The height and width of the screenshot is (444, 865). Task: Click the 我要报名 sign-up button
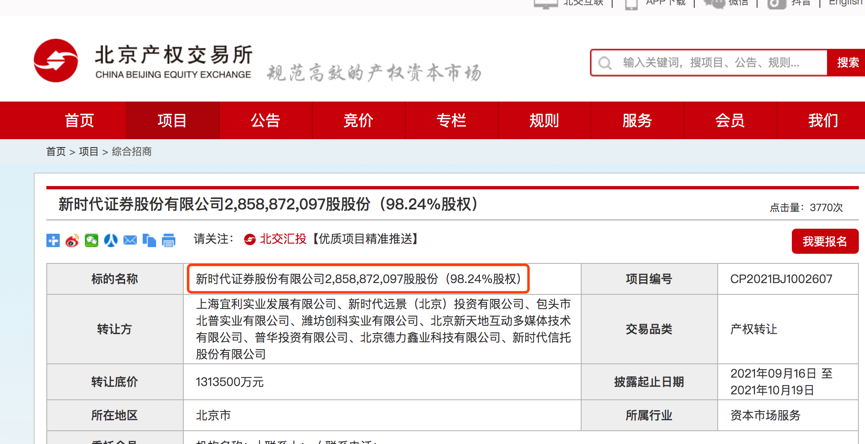tap(825, 242)
